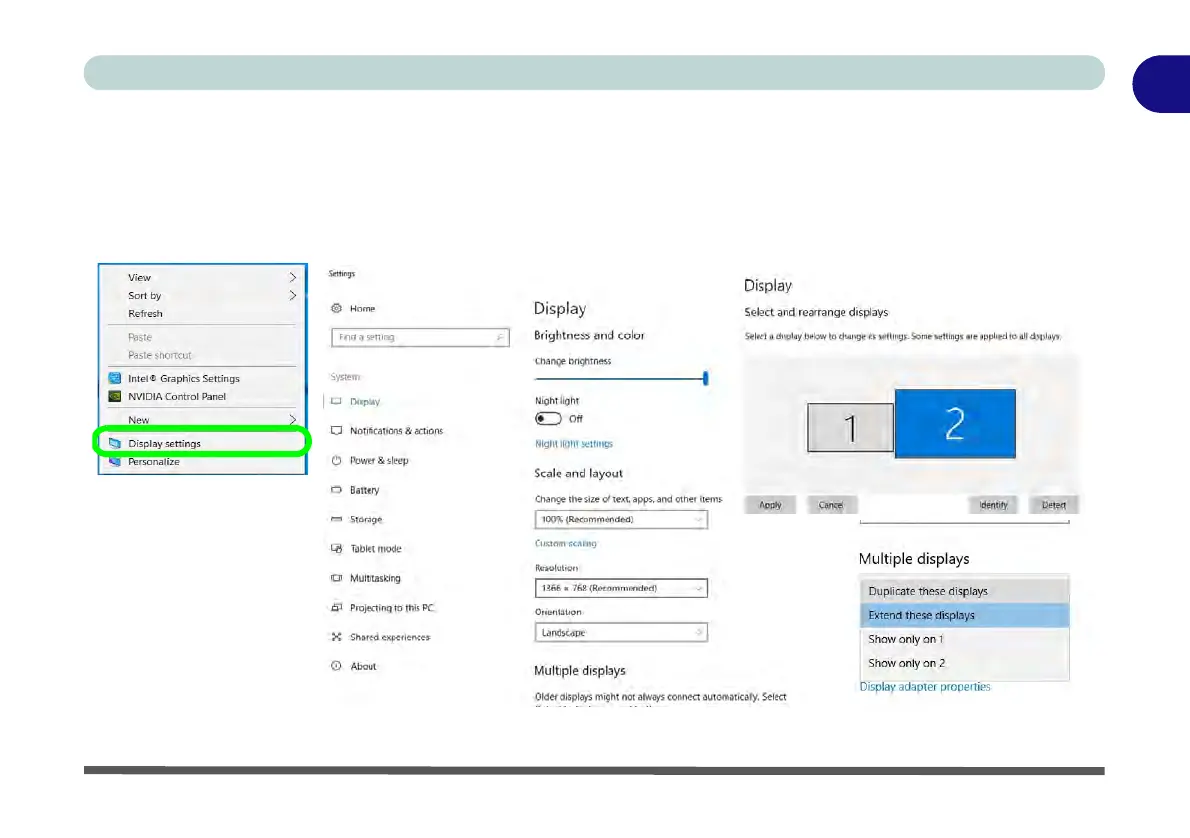Click the Battery icon in sidebar
This screenshot has width=1190, height=838.
pyautogui.click(x=337, y=490)
